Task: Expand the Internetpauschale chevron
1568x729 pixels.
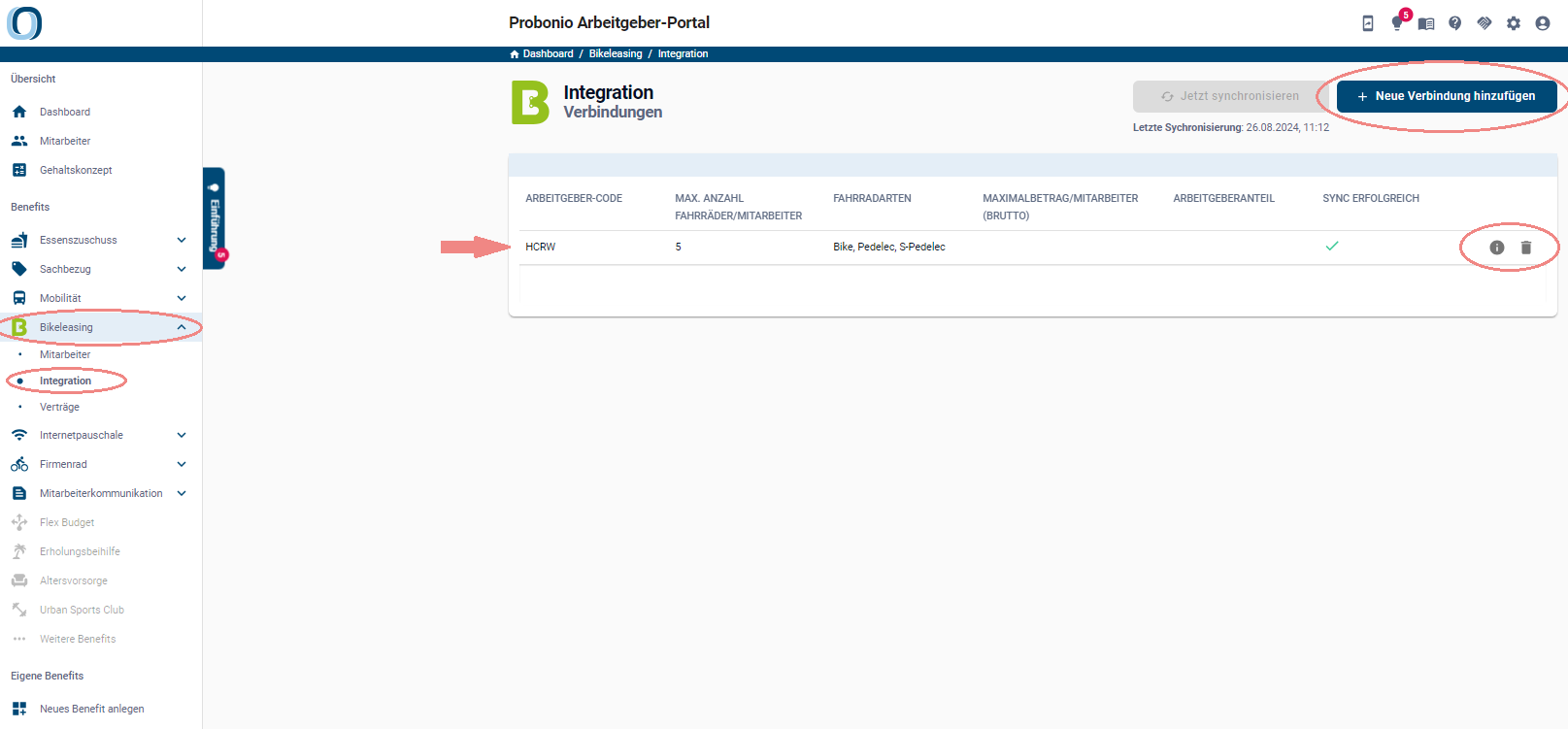Action: coord(182,435)
